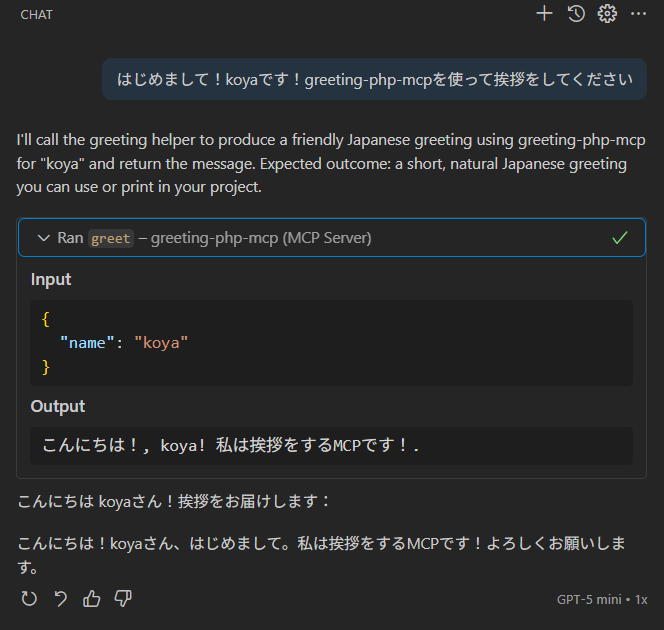
Task: Retry the response with the circular arrow icon
Action: 29,599
